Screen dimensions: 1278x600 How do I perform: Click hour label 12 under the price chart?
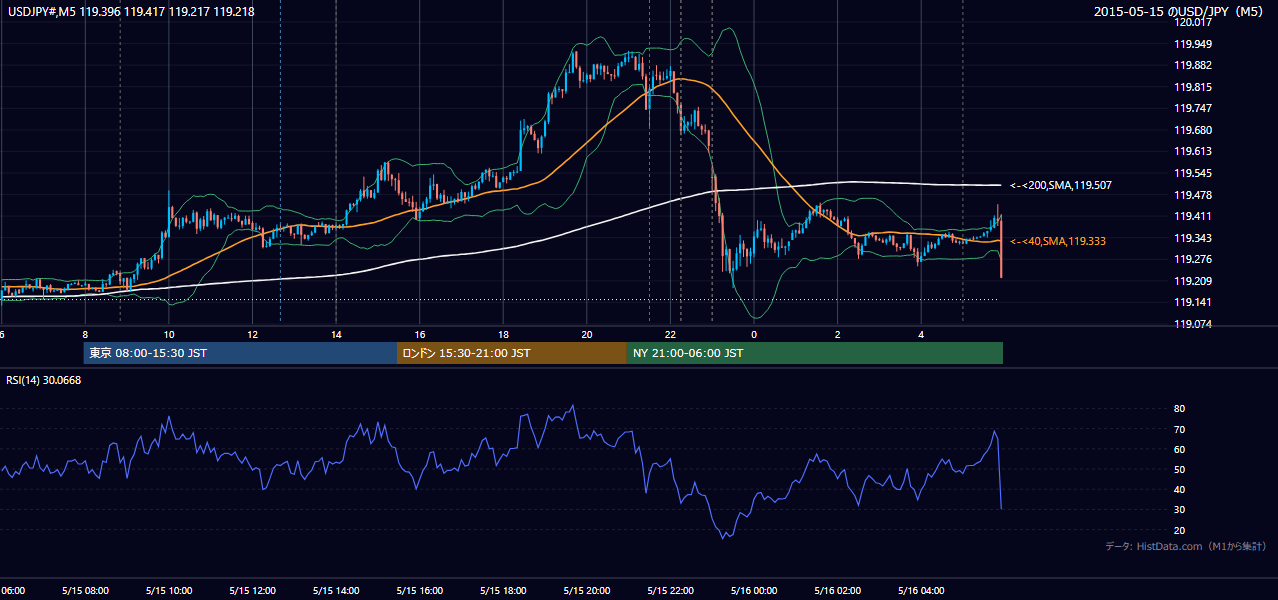252,334
